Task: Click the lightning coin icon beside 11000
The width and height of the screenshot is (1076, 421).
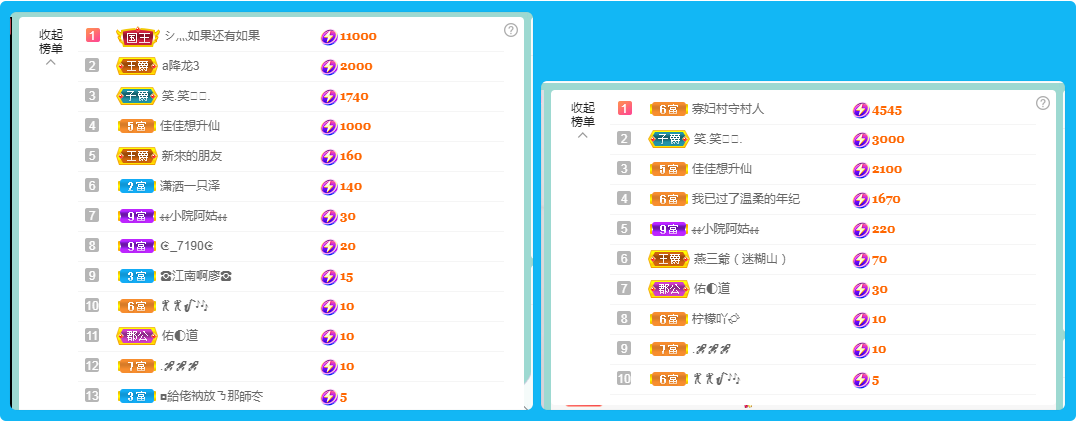Action: pyautogui.click(x=329, y=36)
